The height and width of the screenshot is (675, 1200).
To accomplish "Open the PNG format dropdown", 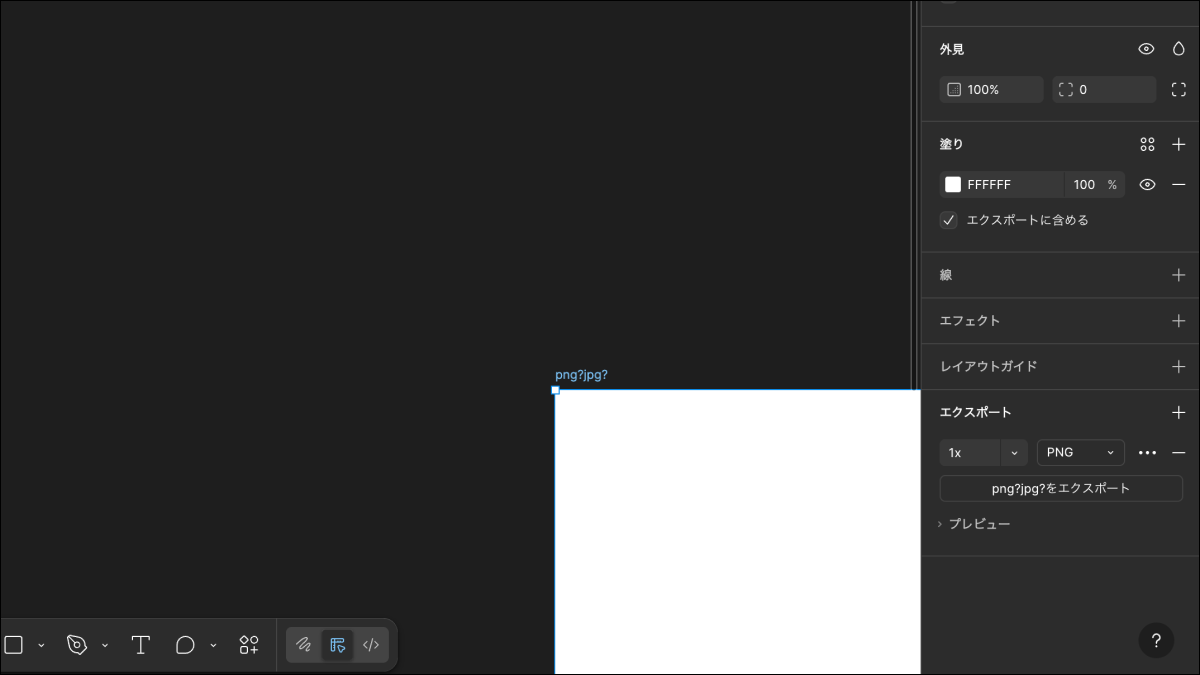I will click(x=1080, y=453).
